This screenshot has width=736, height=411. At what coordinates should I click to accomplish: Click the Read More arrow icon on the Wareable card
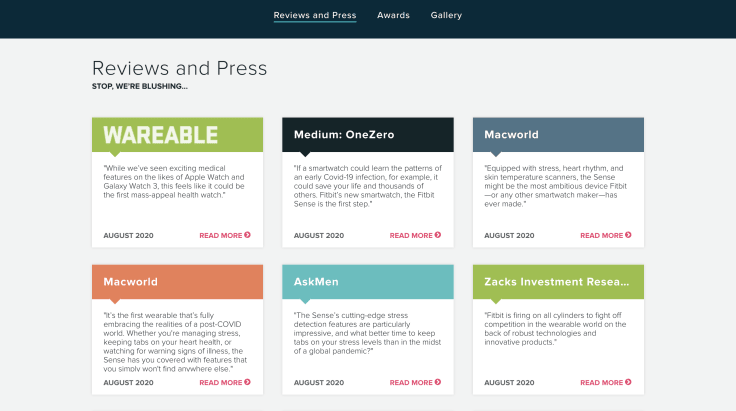(x=247, y=235)
